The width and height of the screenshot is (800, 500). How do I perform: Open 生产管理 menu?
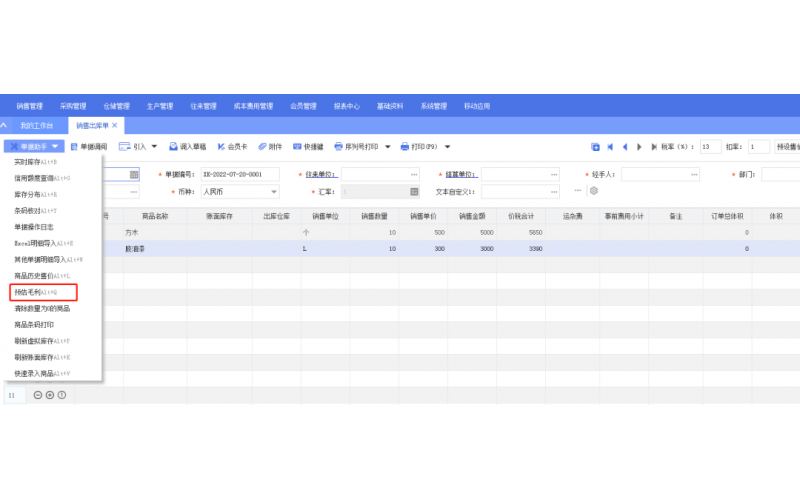[x=160, y=106]
